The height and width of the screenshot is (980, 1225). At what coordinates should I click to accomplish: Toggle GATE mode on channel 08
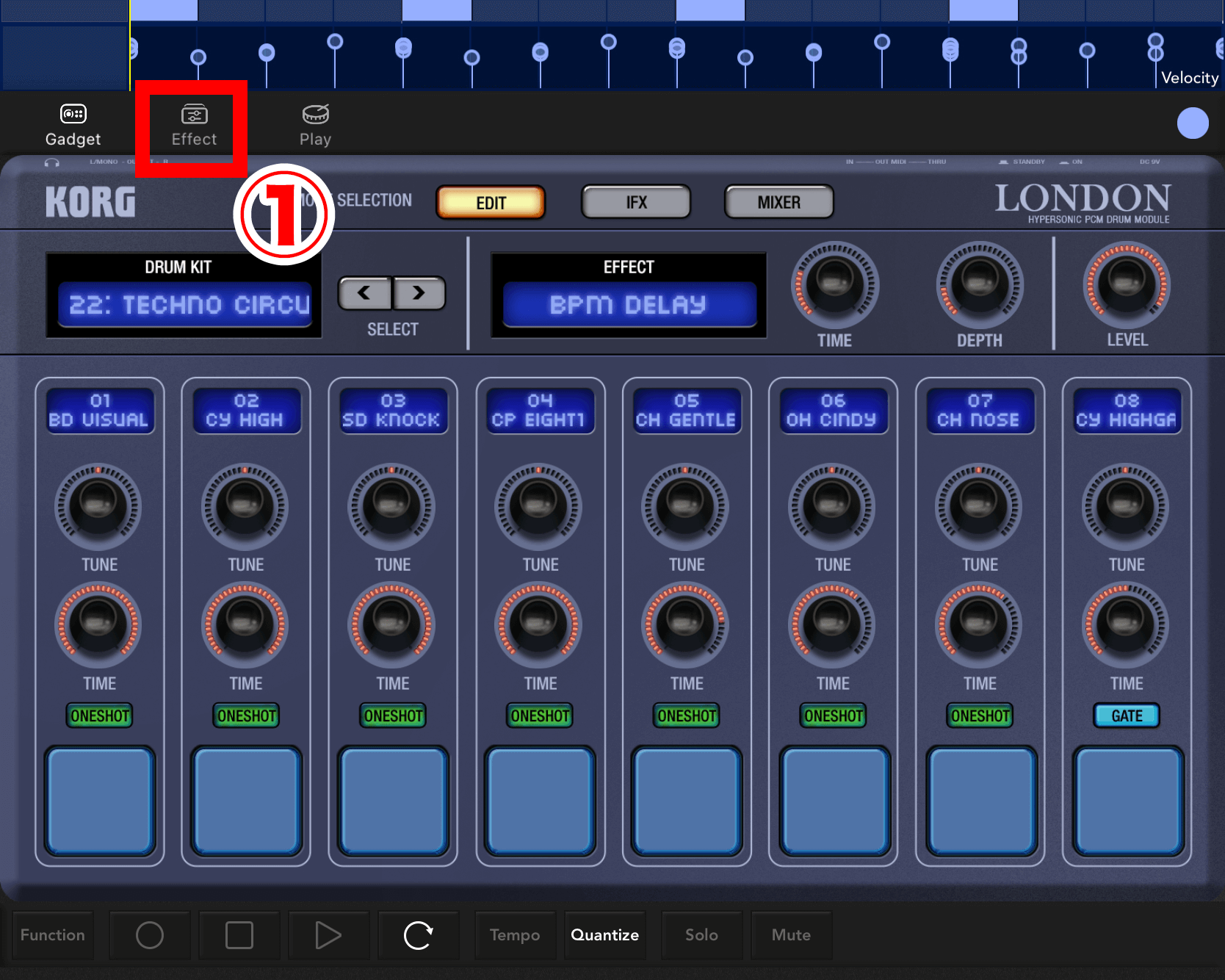click(x=1127, y=716)
